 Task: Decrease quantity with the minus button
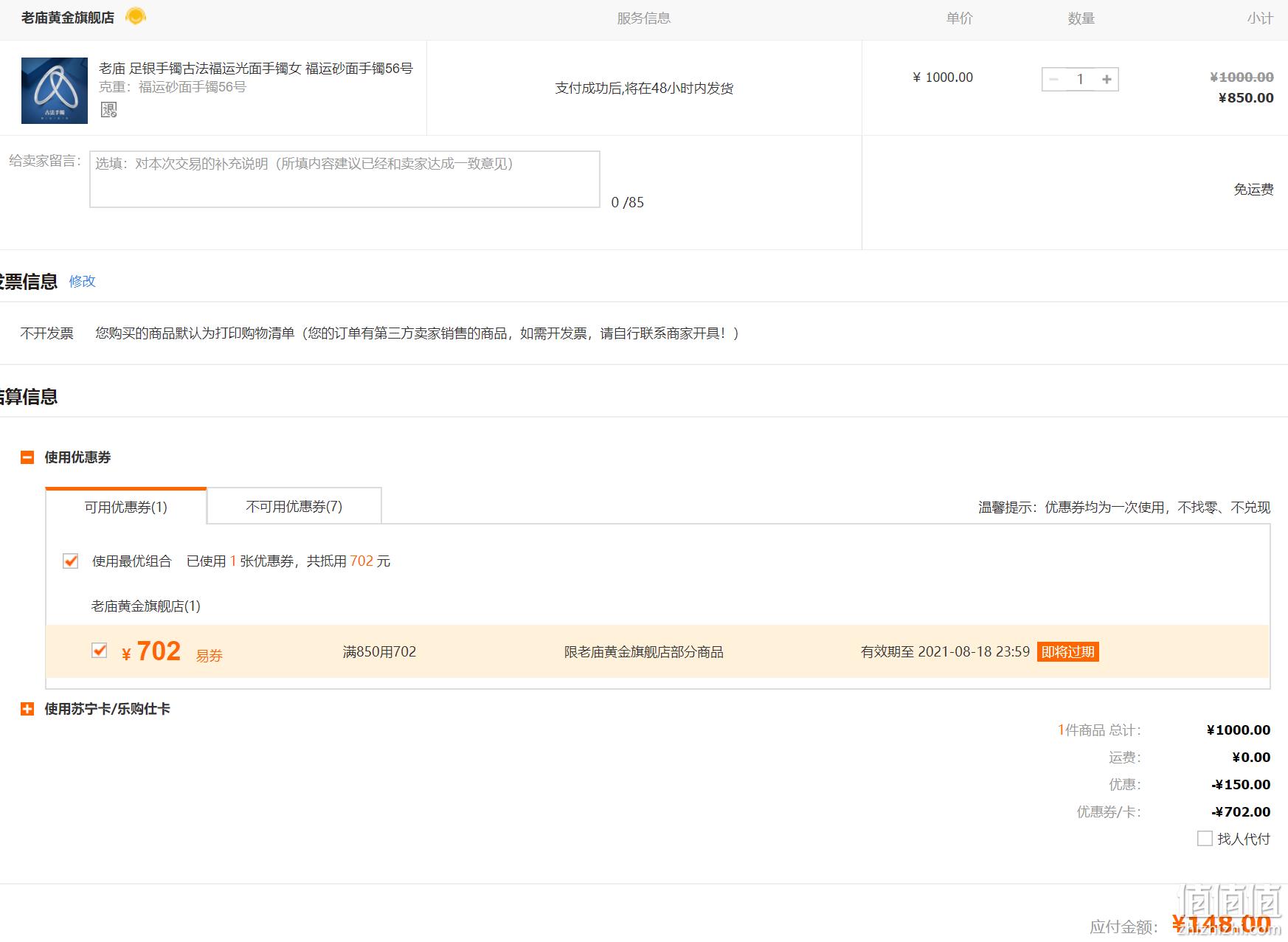[x=1053, y=80]
